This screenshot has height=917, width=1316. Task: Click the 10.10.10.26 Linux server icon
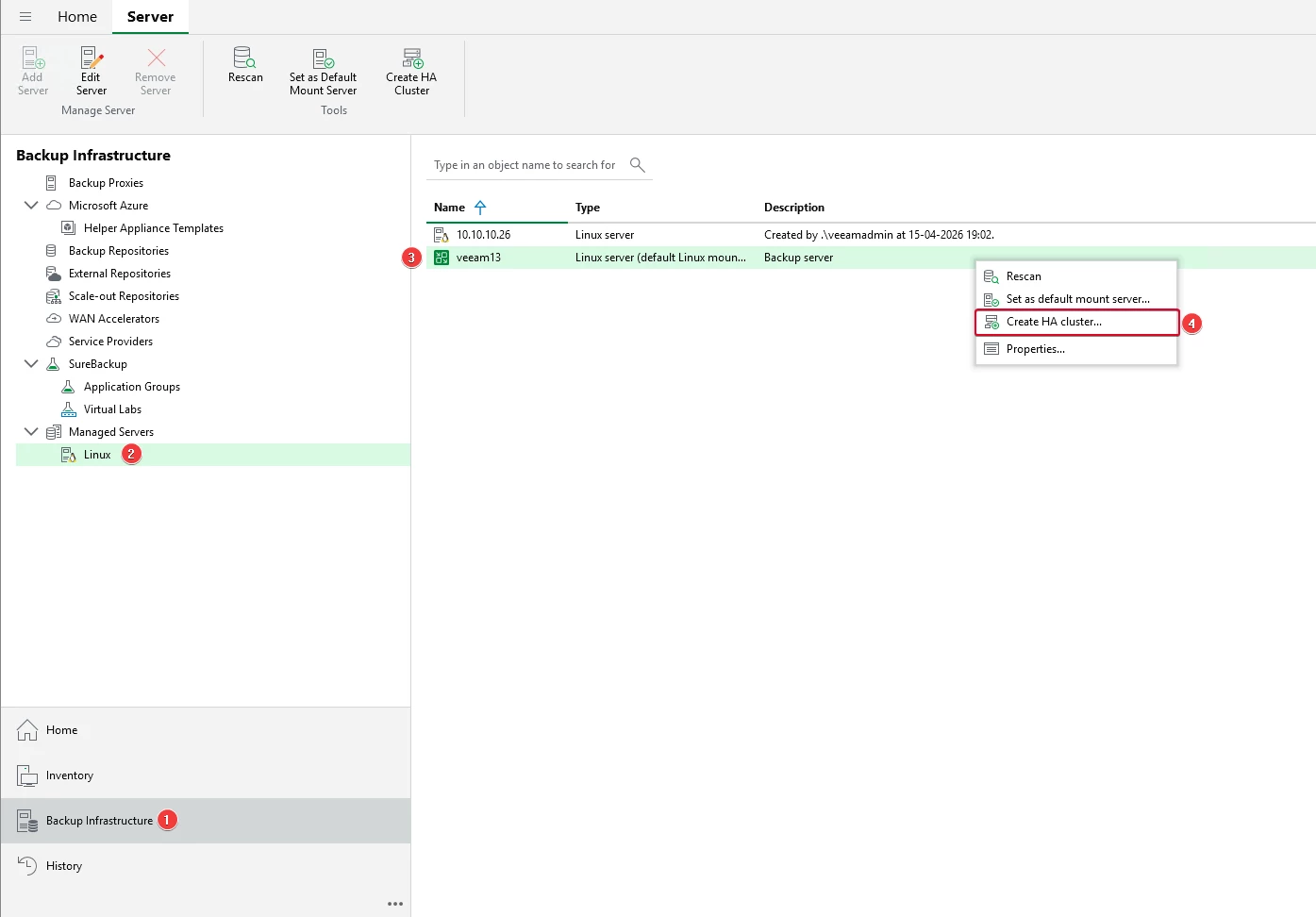[441, 235]
